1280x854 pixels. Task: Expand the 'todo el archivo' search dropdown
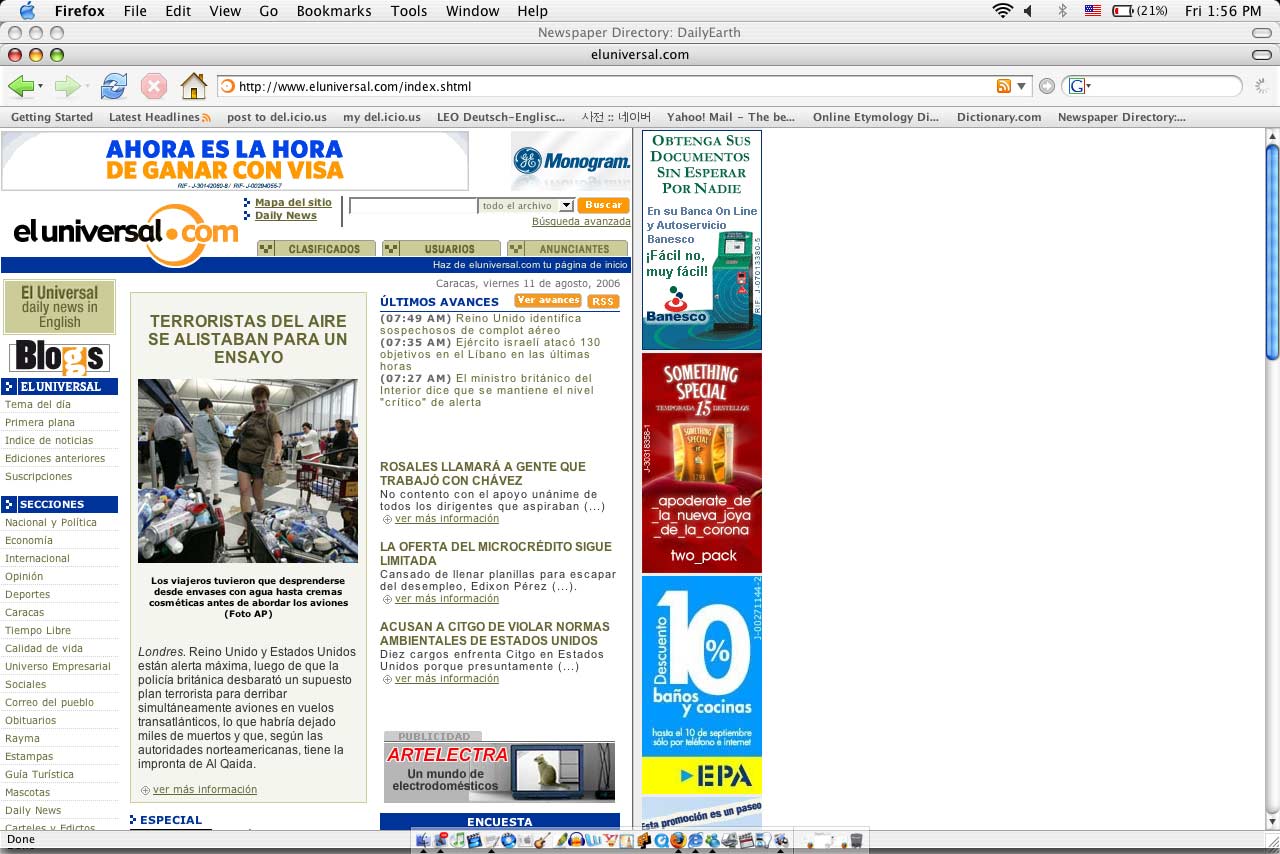pyautogui.click(x=566, y=206)
